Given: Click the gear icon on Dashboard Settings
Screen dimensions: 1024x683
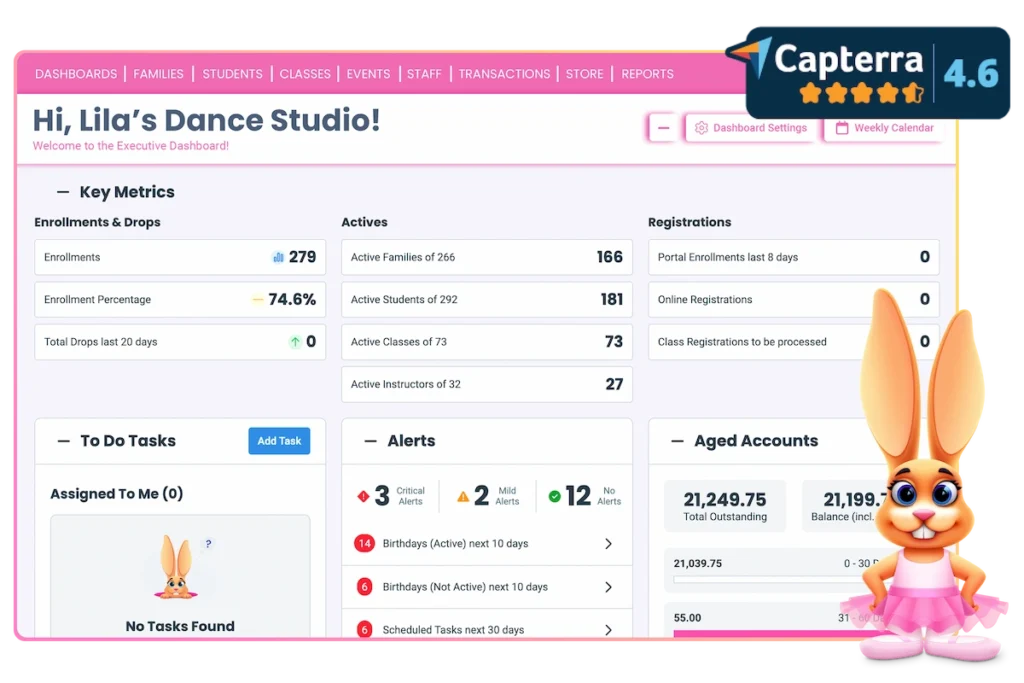Looking at the screenshot, I should (x=700, y=128).
